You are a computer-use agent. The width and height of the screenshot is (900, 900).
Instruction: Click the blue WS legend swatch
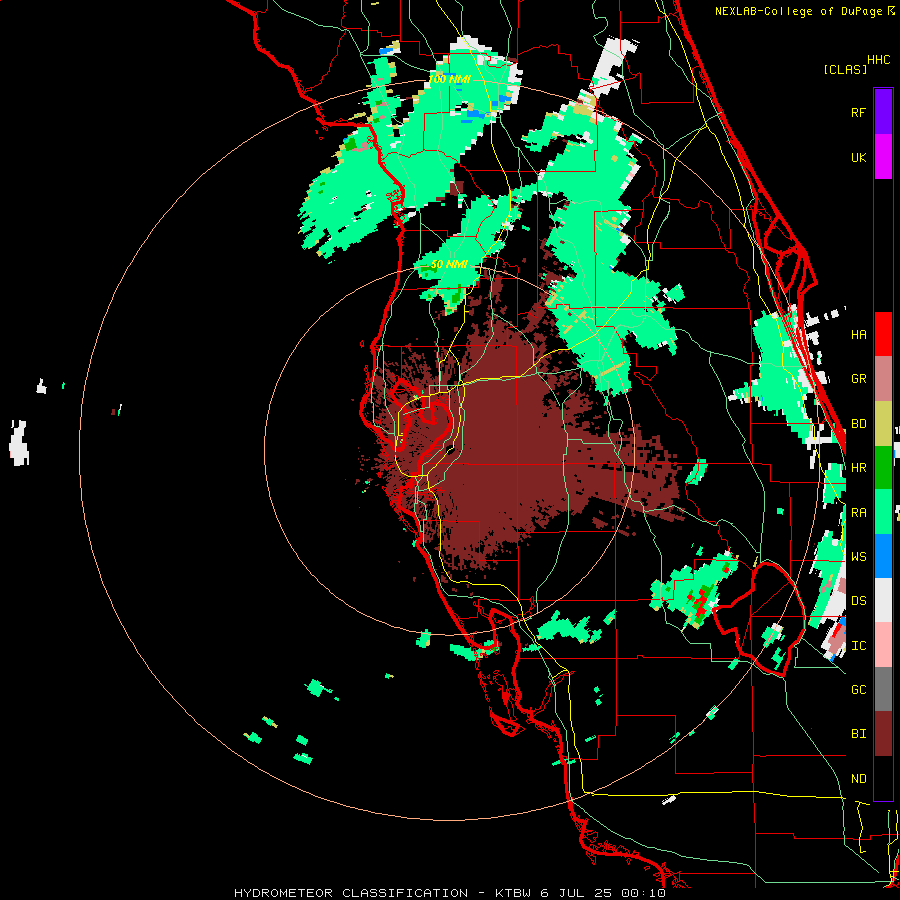(883, 556)
